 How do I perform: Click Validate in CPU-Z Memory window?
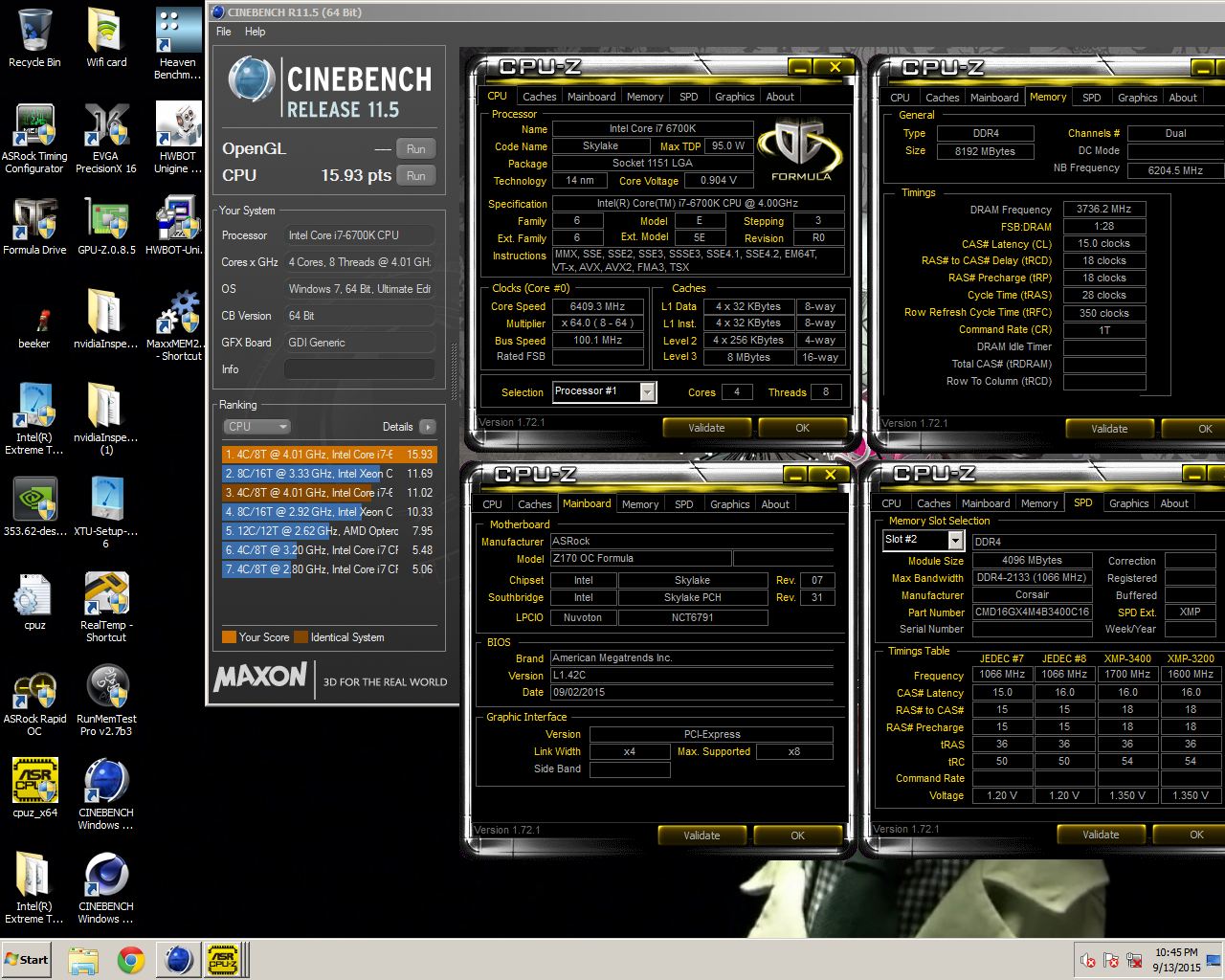point(1109,429)
